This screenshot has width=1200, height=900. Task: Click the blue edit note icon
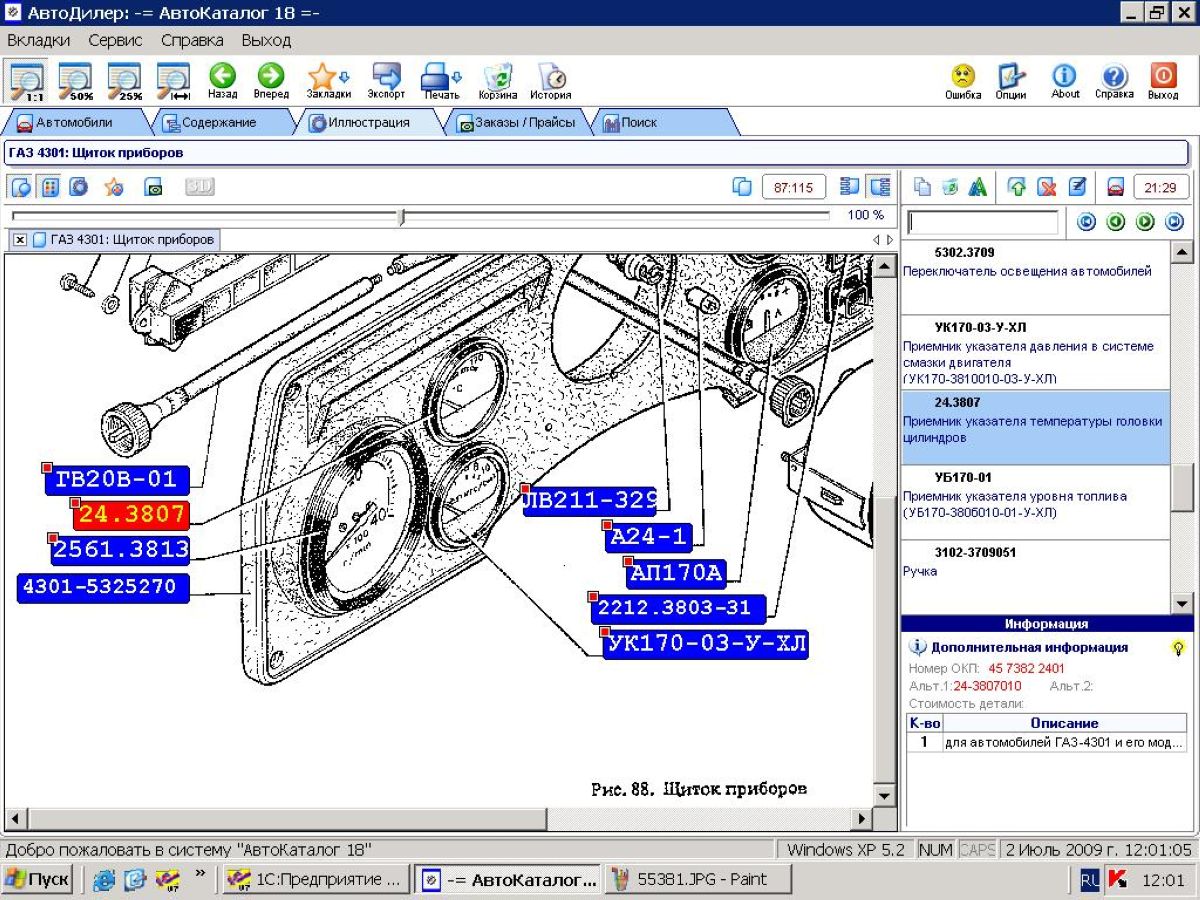point(1077,187)
